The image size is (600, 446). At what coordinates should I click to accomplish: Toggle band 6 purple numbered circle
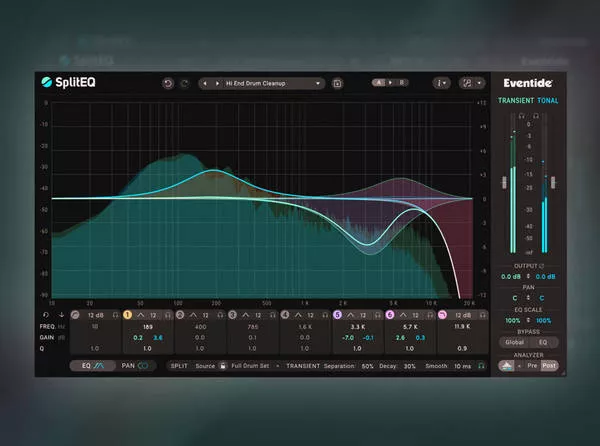click(x=390, y=314)
